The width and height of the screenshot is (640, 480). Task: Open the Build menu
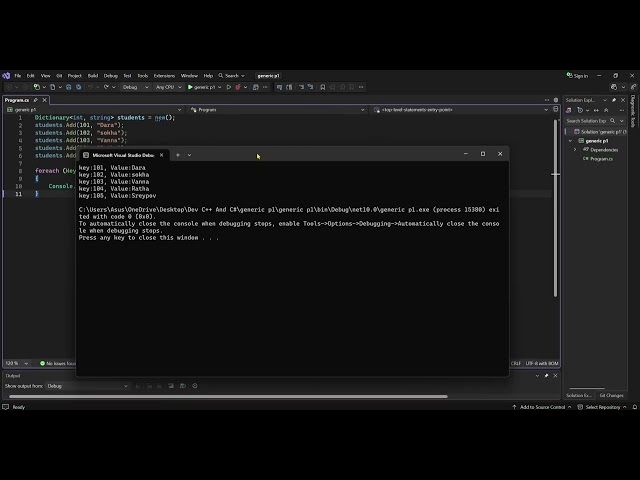[93, 76]
